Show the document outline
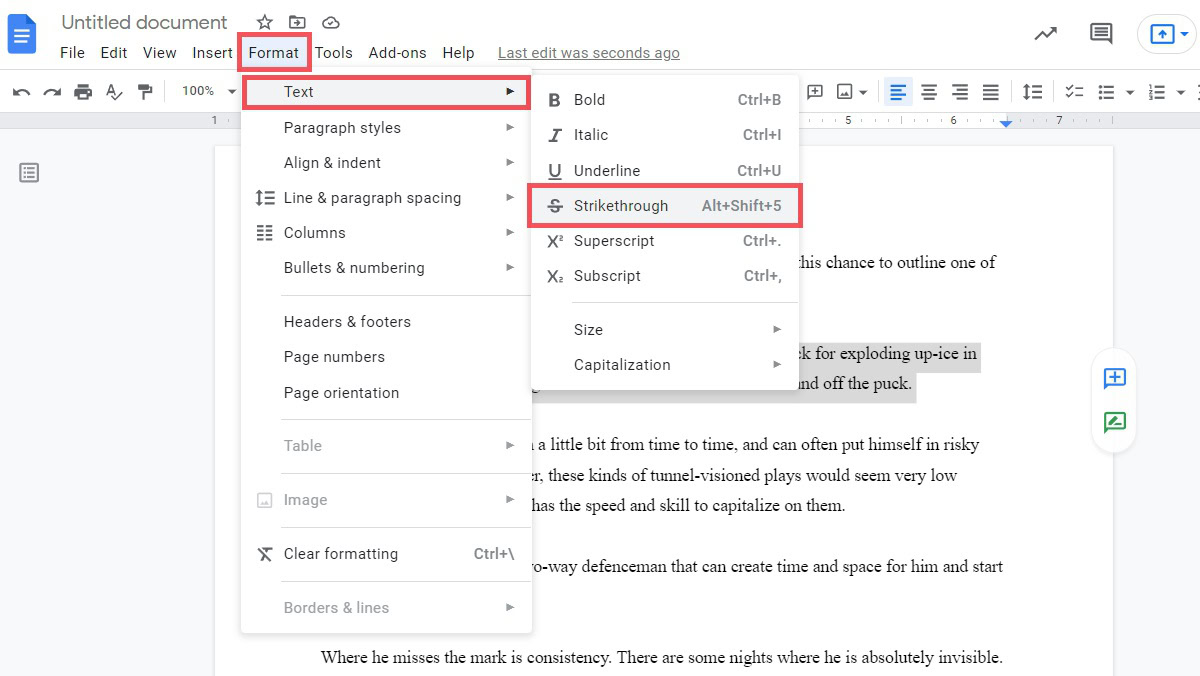Viewport: 1200px width, 676px height. pos(29,172)
